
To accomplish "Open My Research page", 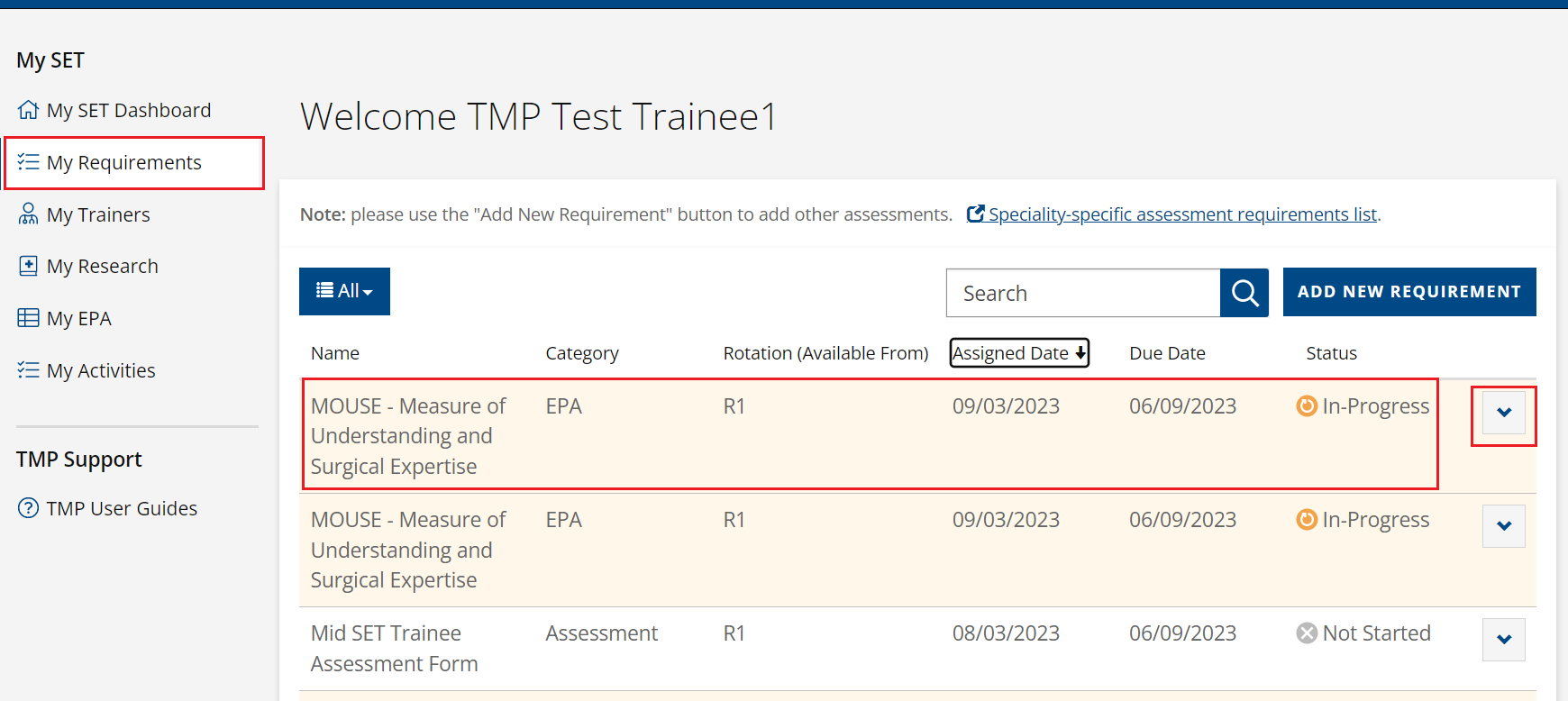I will click(x=103, y=266).
